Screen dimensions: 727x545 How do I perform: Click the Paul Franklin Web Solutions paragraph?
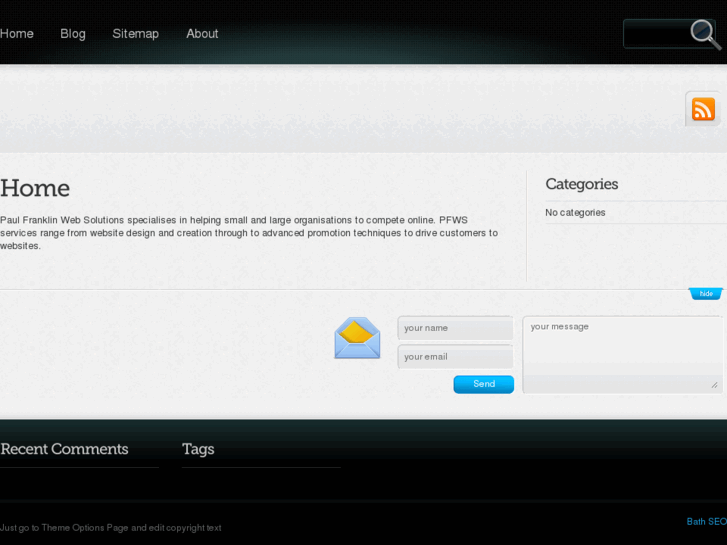click(249, 233)
